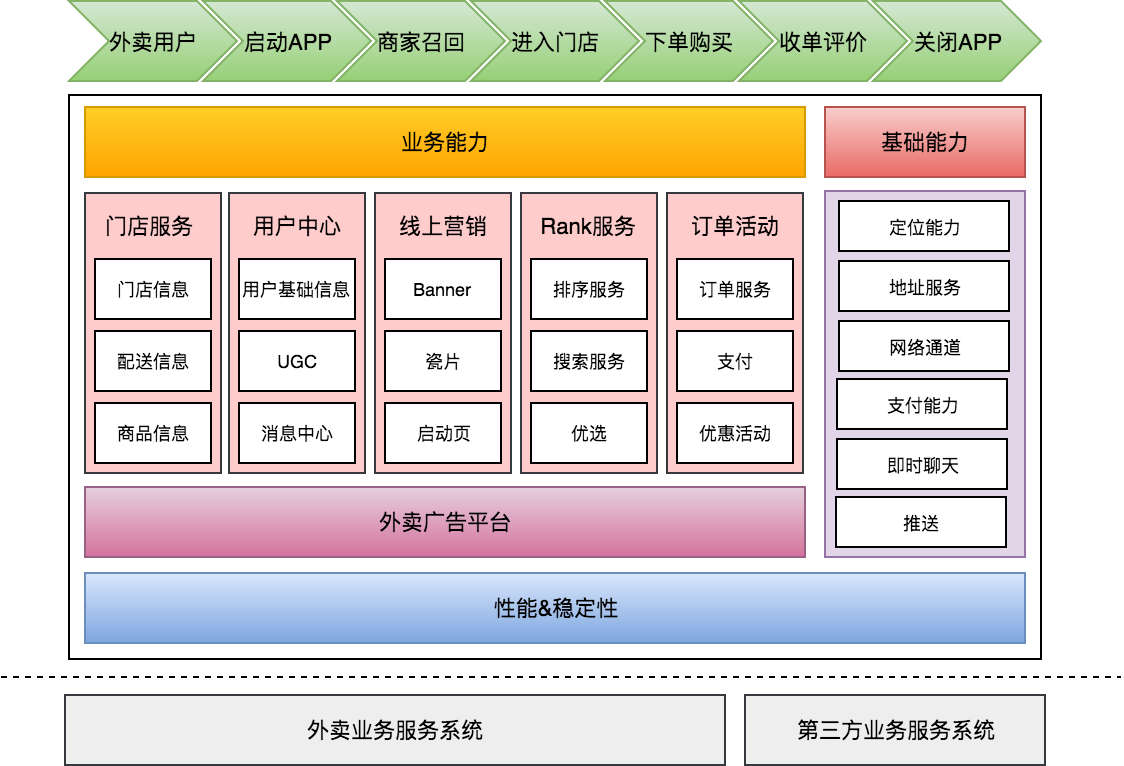
Task: Select 排序服务 under Rank服务
Action: click(588, 288)
